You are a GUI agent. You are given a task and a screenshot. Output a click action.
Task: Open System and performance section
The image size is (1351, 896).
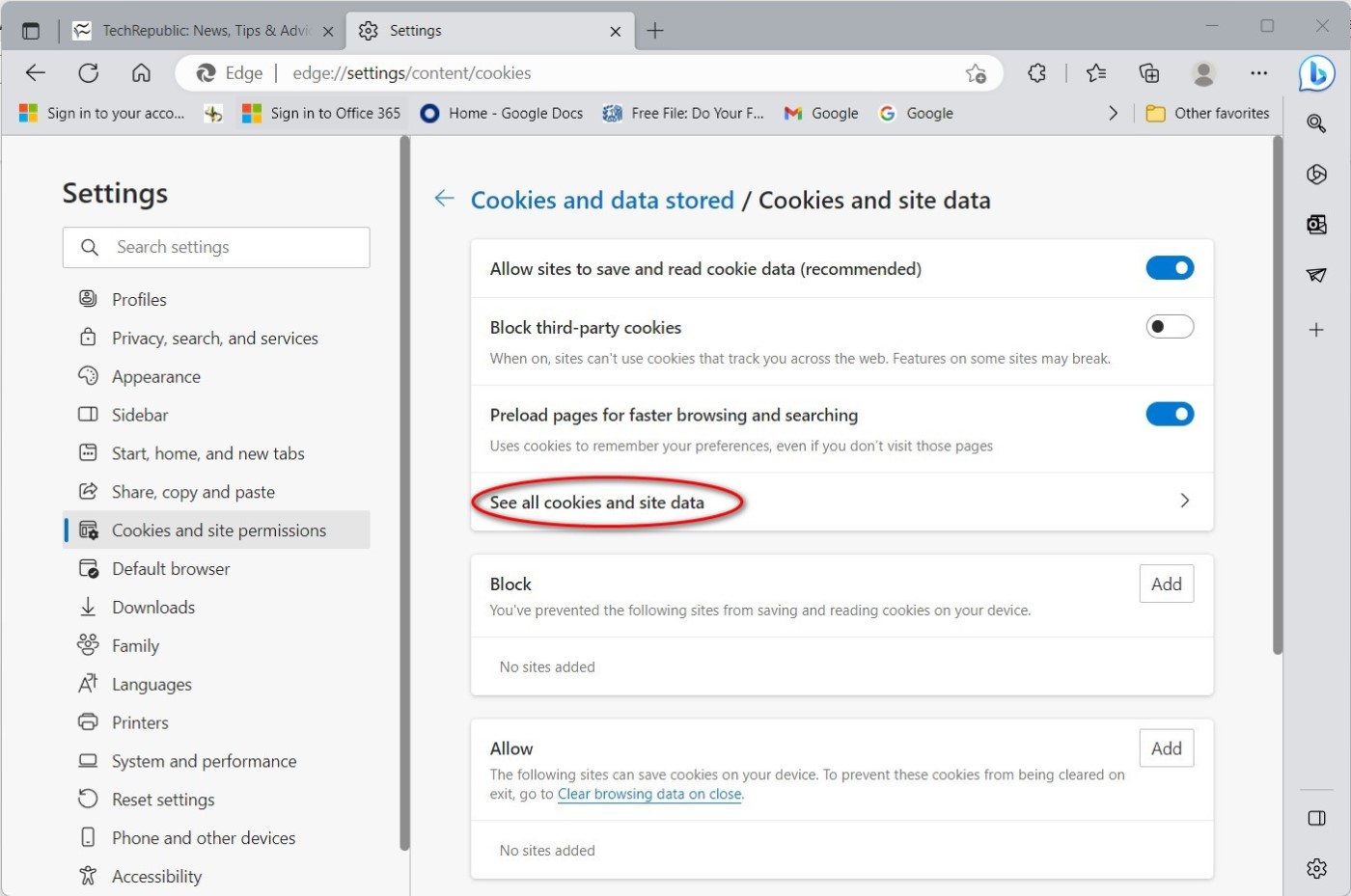[x=216, y=761]
